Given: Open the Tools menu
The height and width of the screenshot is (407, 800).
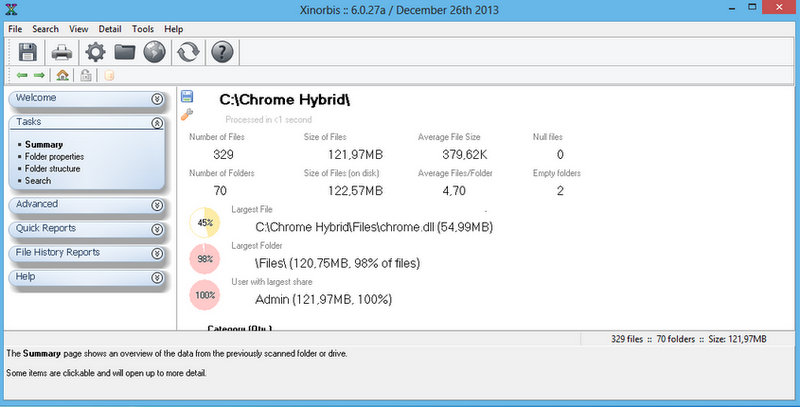Looking at the screenshot, I should 143,29.
